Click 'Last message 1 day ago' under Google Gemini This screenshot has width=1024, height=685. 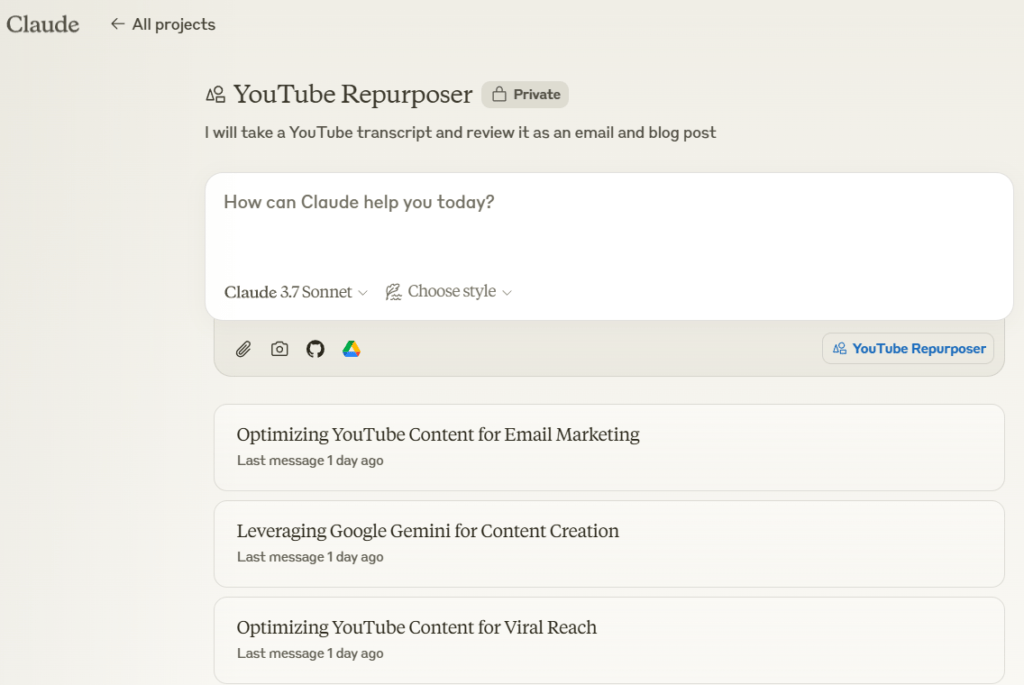(310, 557)
